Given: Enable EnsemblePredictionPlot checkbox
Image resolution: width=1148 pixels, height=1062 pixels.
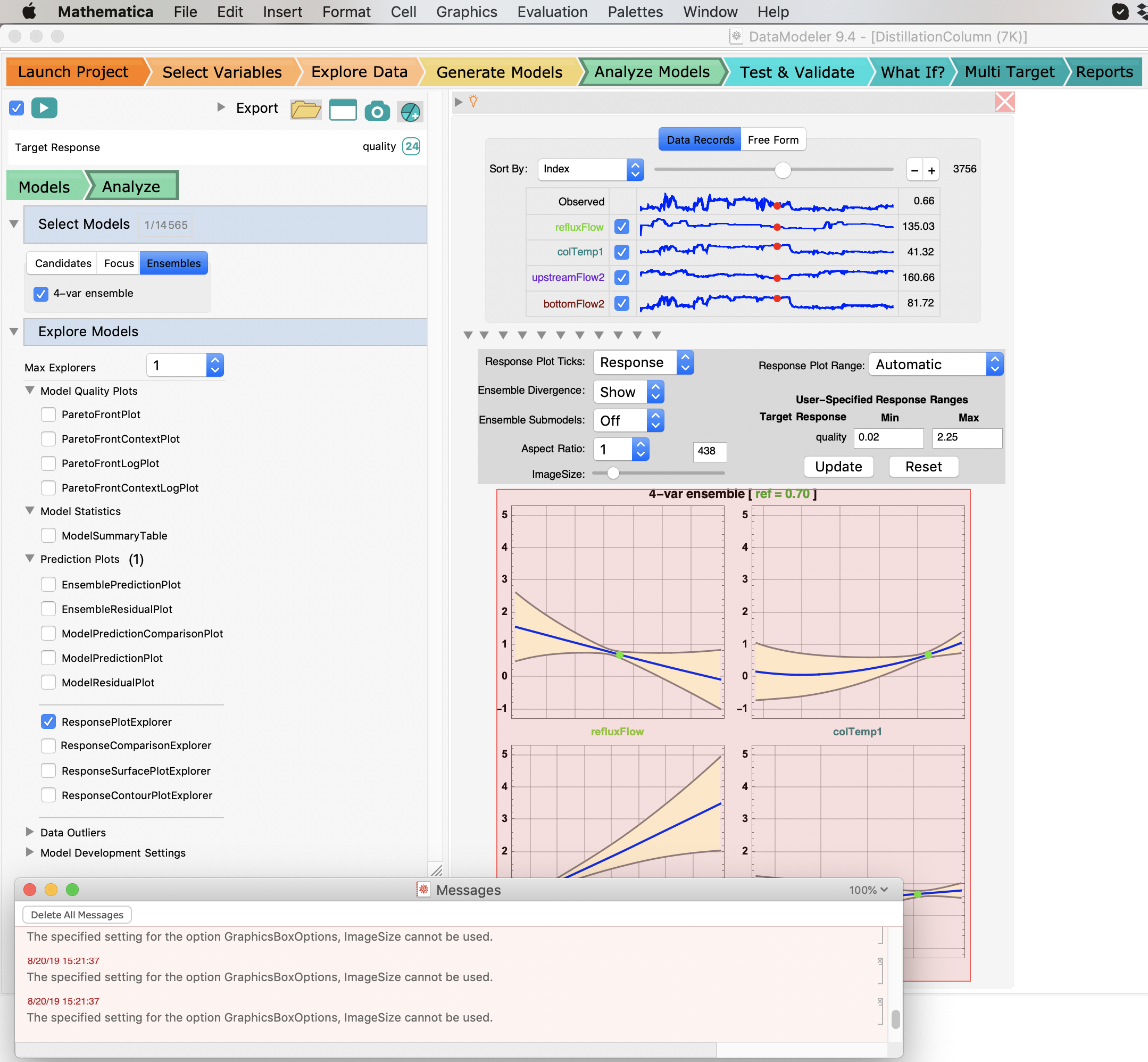Looking at the screenshot, I should pos(49,584).
